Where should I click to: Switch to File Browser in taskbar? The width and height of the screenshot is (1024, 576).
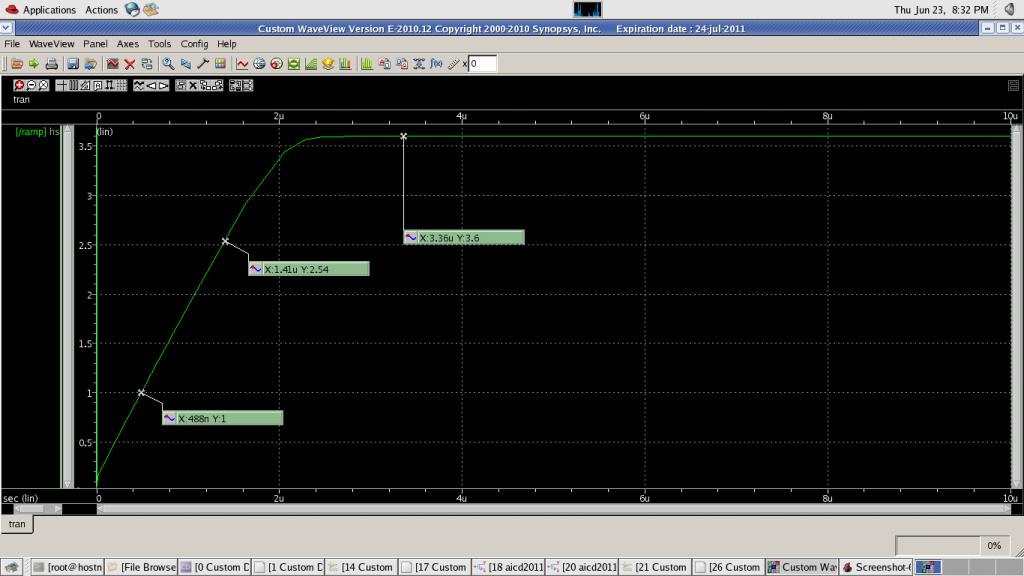[141, 567]
